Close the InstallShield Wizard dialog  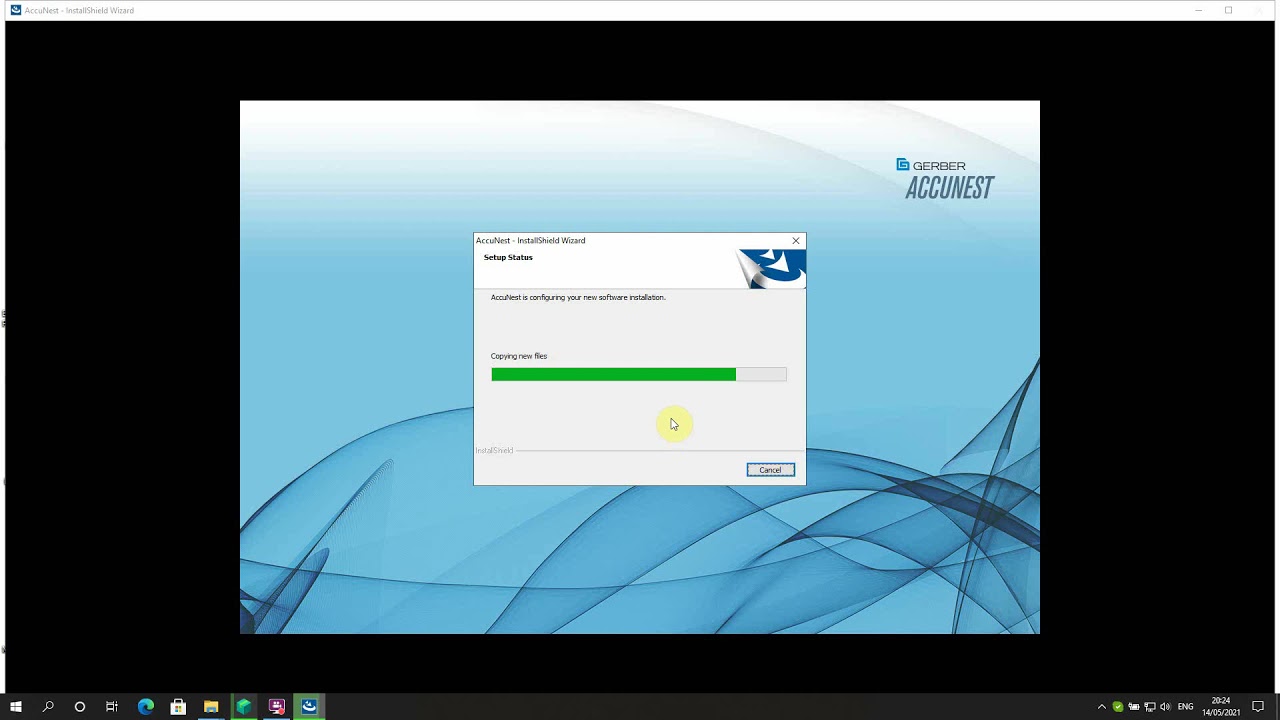(796, 241)
